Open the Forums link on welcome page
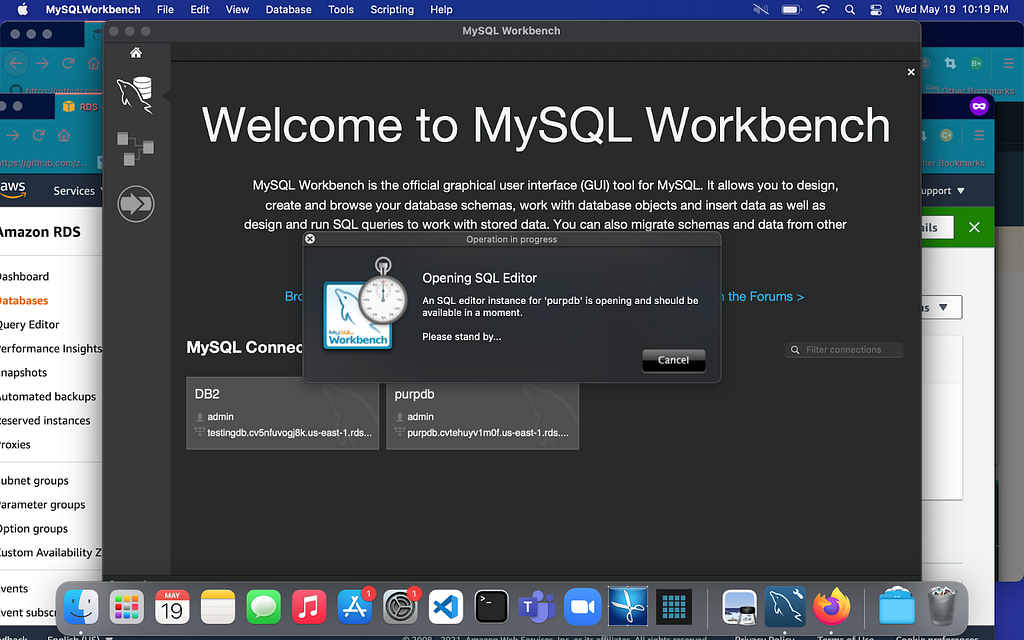Image resolution: width=1024 pixels, height=640 pixels. click(765, 296)
